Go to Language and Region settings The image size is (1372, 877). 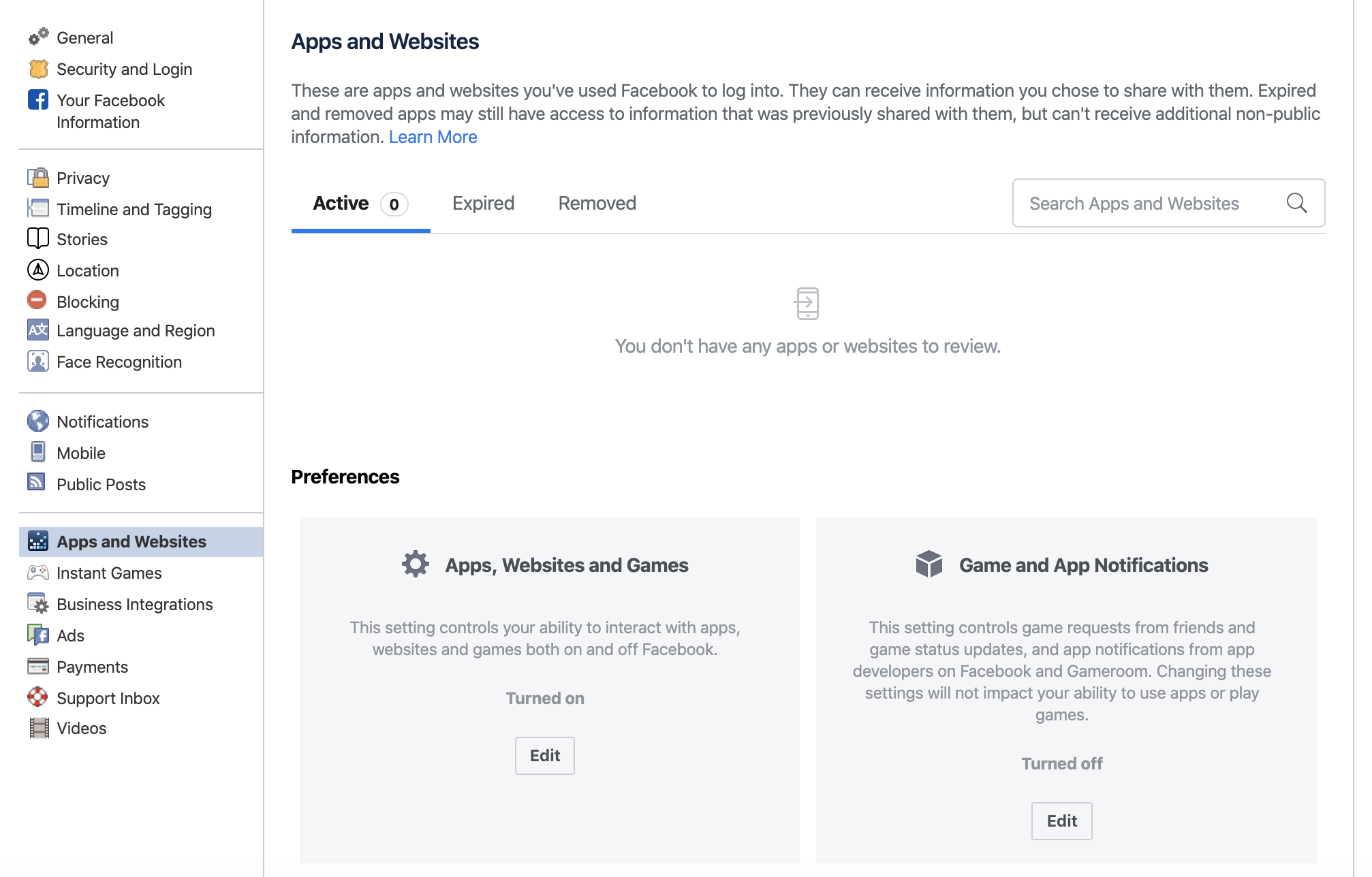coord(136,330)
